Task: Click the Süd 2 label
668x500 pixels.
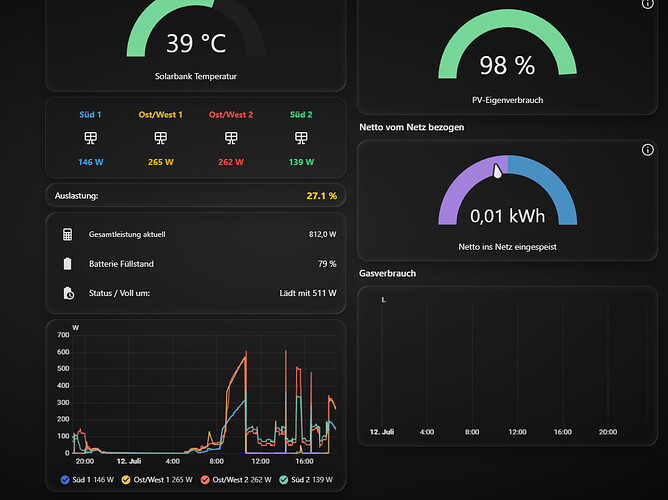Action: pyautogui.click(x=301, y=115)
